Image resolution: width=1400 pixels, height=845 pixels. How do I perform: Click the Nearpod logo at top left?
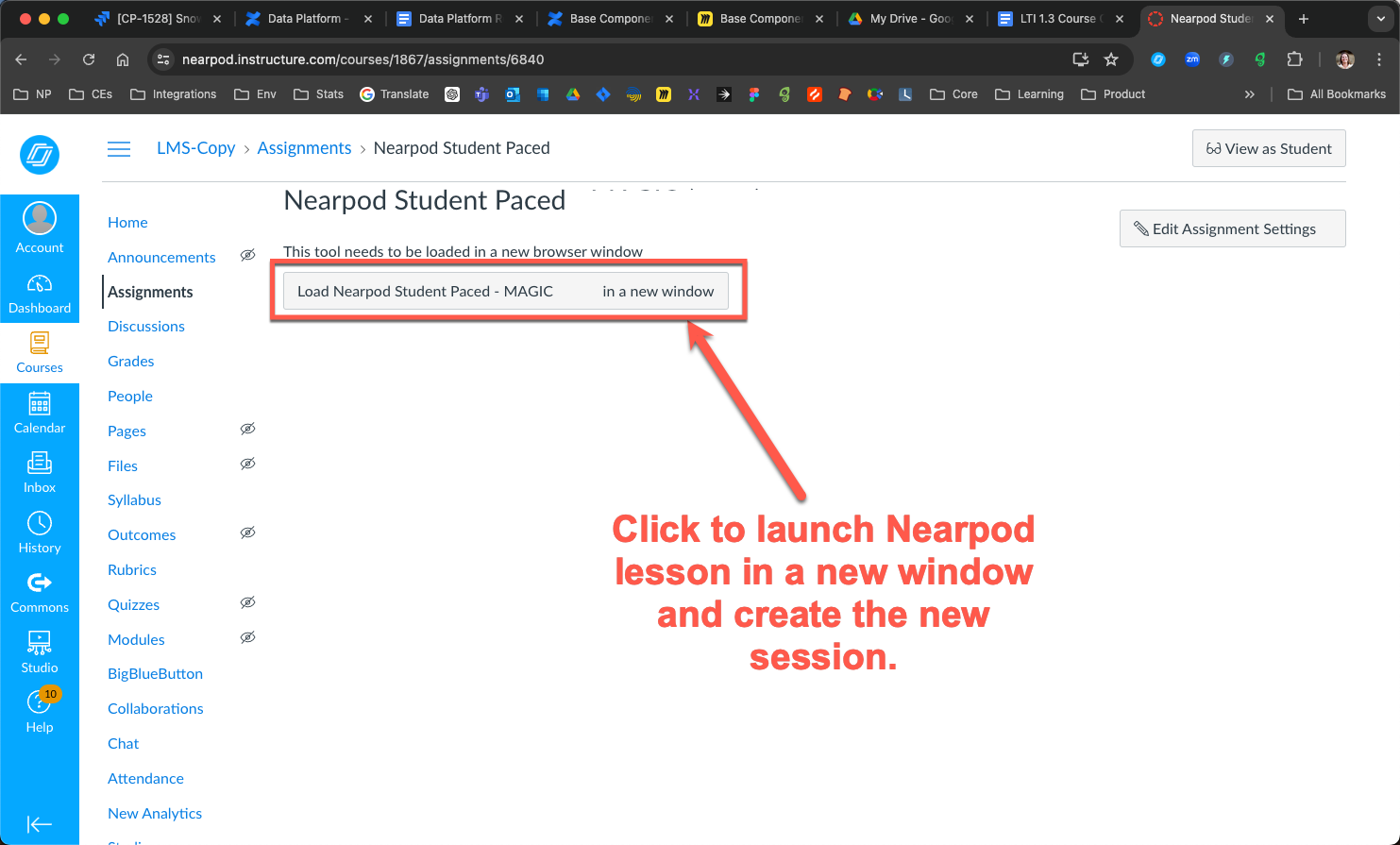coord(40,155)
